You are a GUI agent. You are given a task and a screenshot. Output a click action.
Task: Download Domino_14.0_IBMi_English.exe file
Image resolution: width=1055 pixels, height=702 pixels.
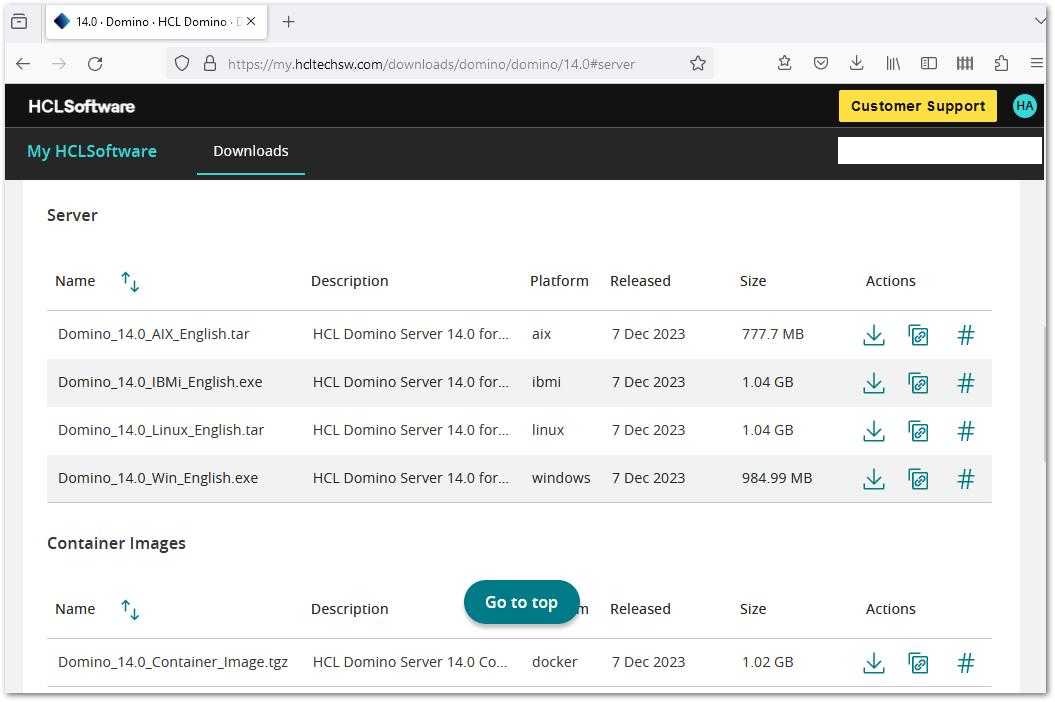(873, 383)
